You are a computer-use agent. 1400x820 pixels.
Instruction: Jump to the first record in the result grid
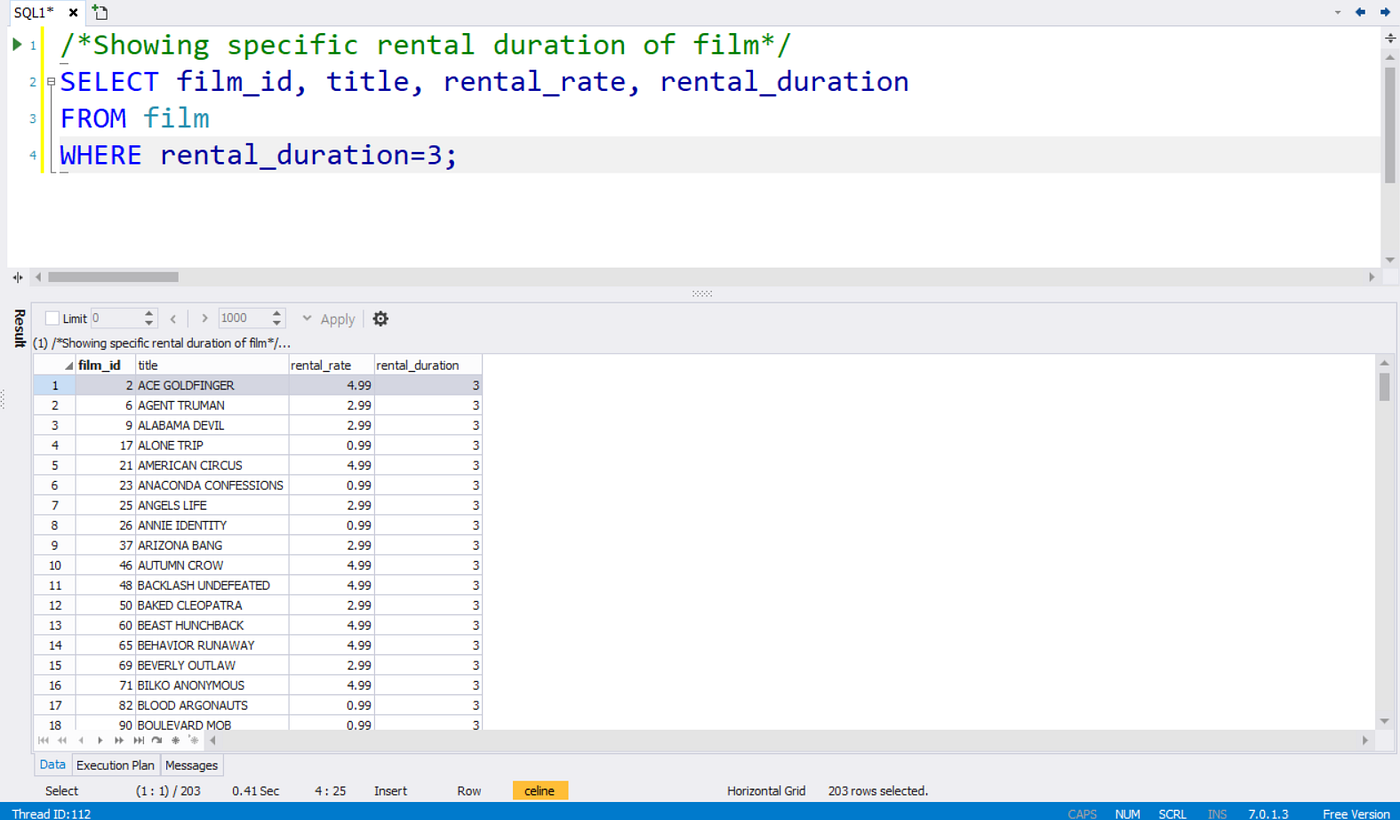[44, 740]
